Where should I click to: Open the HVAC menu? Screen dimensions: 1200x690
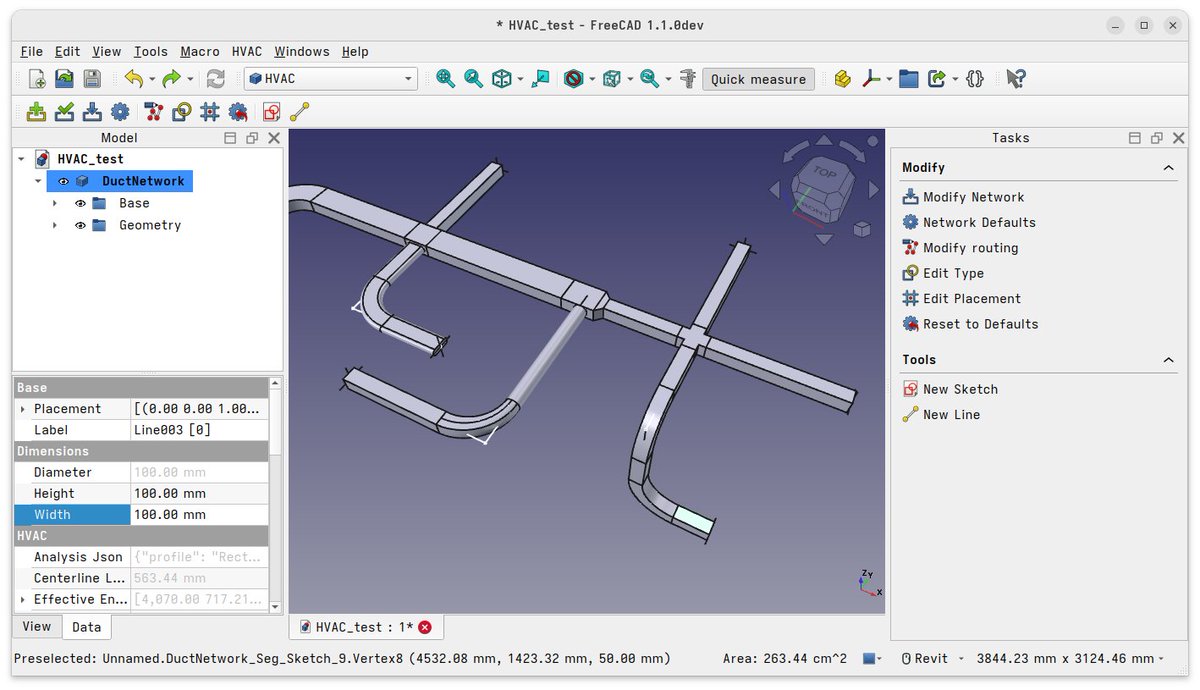pos(246,51)
